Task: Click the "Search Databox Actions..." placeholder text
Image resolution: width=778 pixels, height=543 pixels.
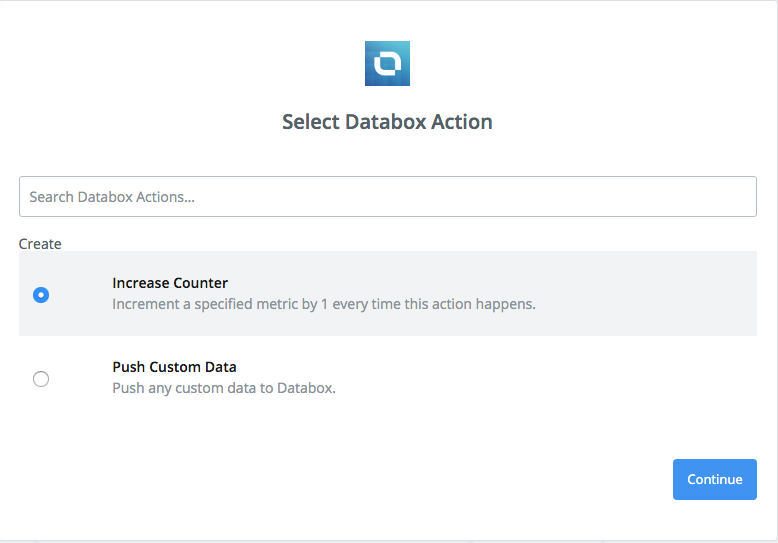Action: [x=112, y=197]
